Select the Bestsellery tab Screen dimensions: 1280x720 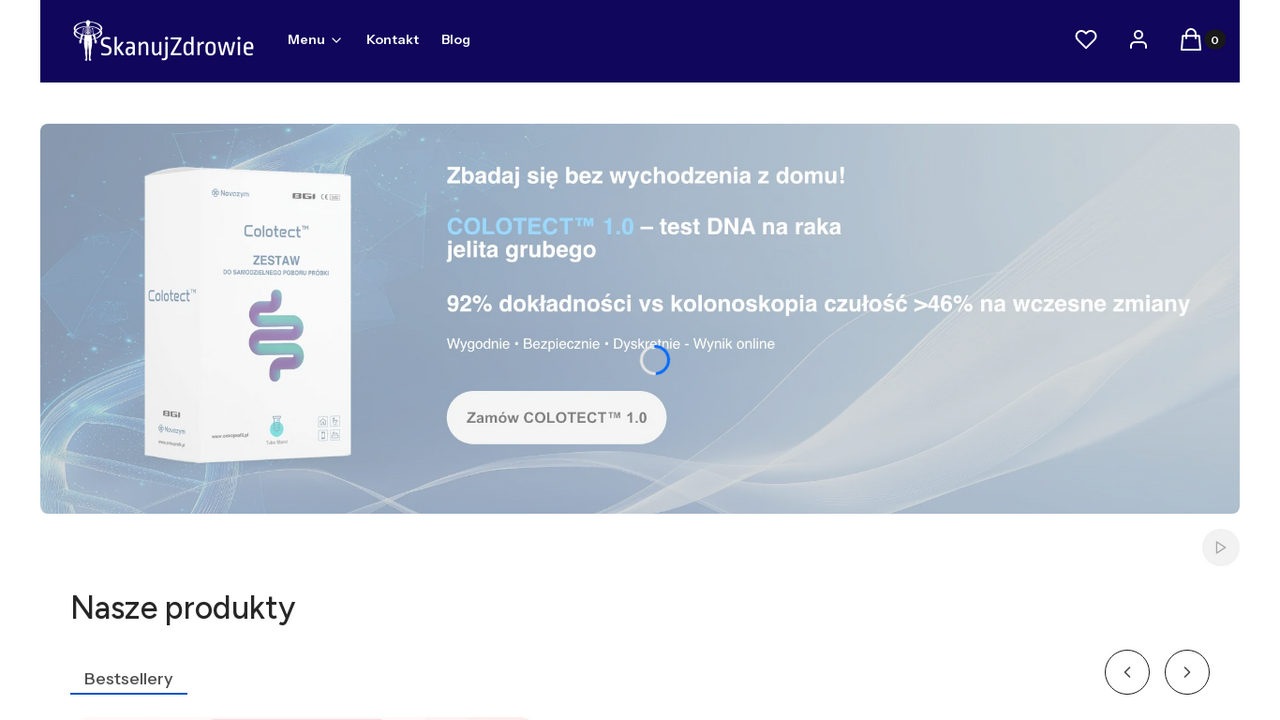click(x=128, y=679)
